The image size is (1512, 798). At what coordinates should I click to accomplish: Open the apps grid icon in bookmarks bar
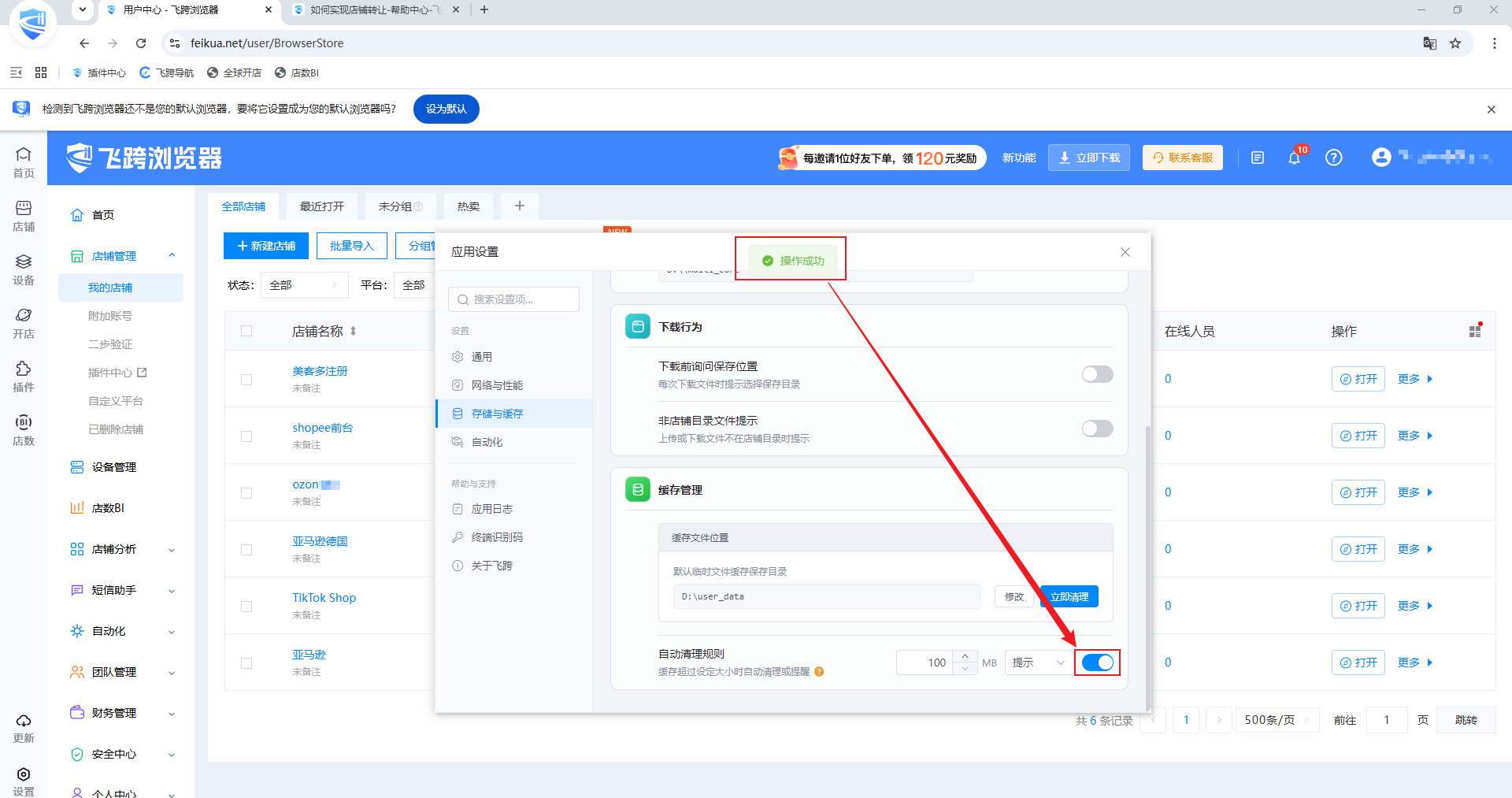click(41, 72)
